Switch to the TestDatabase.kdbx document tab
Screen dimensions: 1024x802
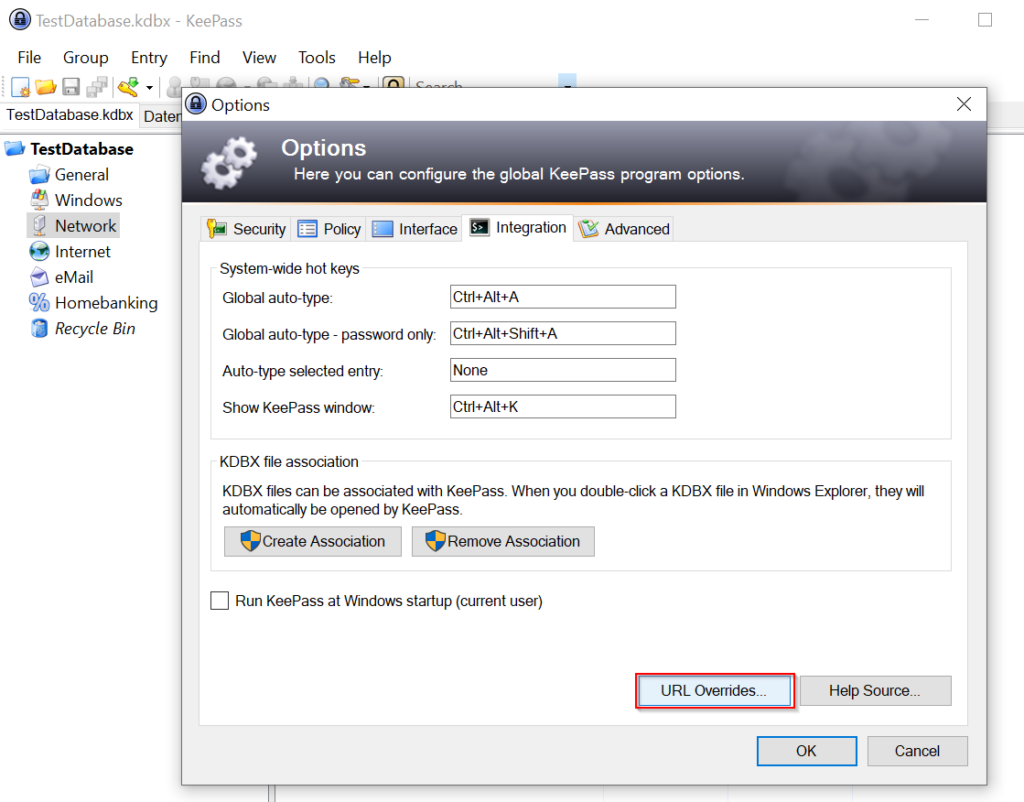70,115
